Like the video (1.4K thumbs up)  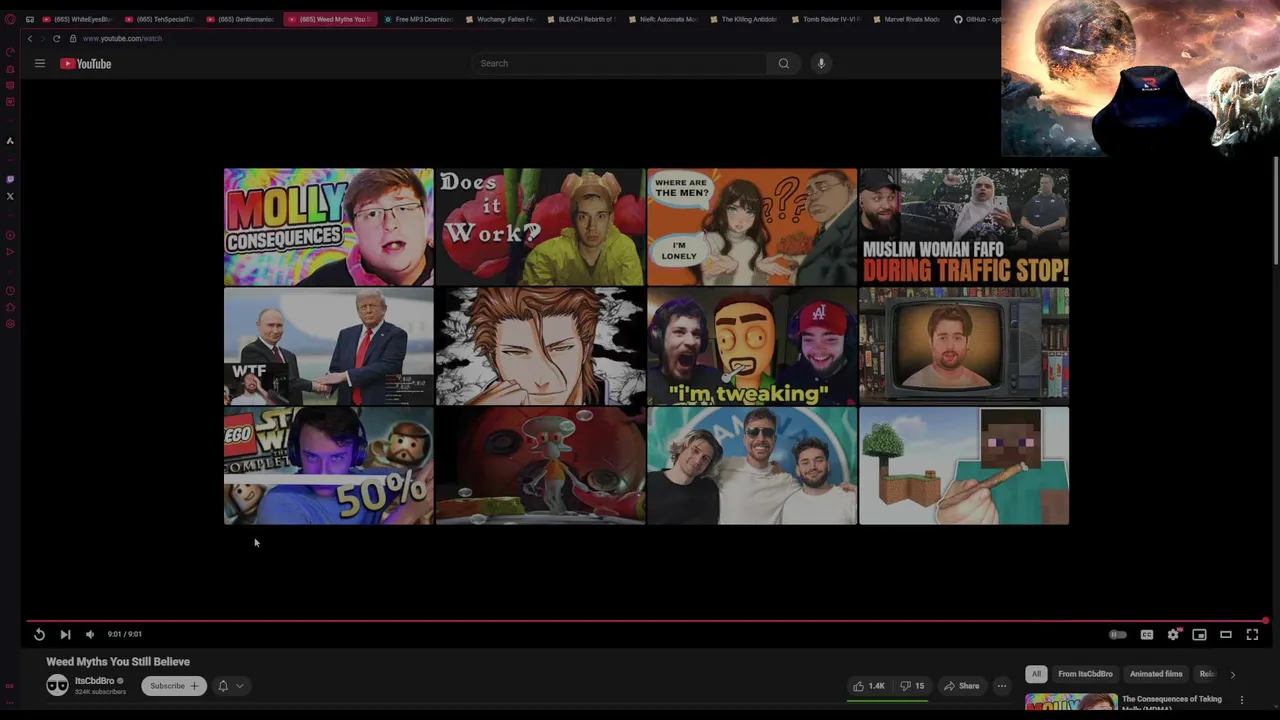tap(868, 686)
